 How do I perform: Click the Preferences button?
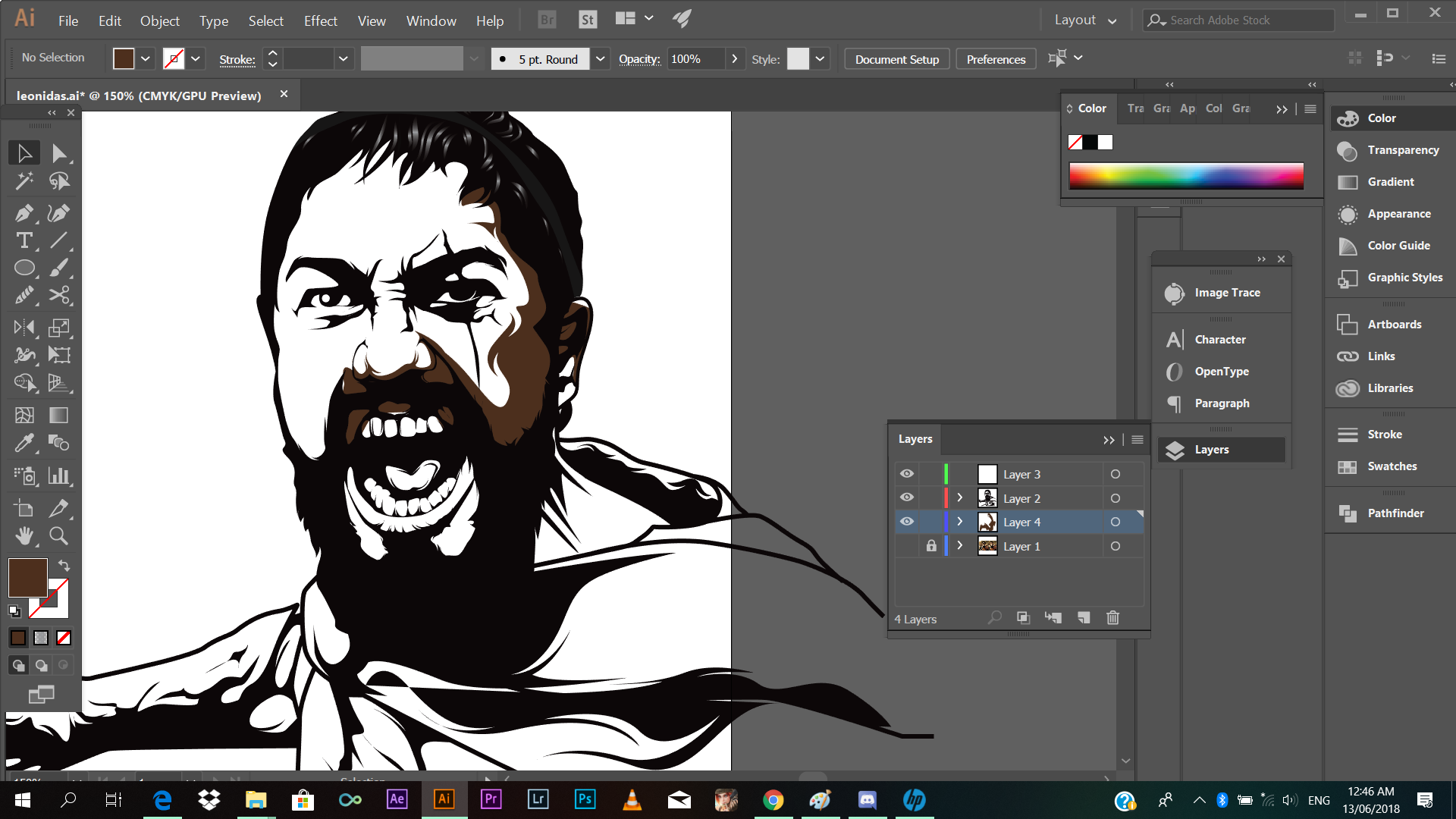click(x=996, y=59)
